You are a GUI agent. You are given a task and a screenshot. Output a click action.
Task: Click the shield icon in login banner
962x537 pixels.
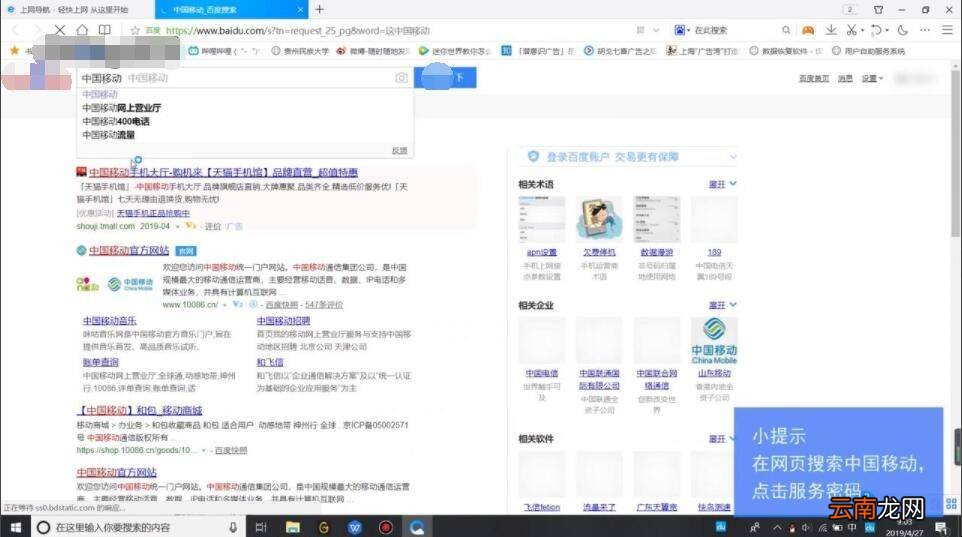click(x=533, y=156)
